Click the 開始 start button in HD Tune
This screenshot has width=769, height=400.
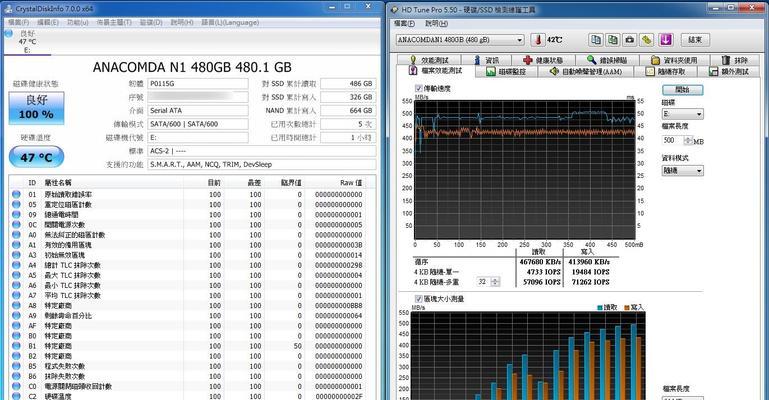[x=682, y=90]
